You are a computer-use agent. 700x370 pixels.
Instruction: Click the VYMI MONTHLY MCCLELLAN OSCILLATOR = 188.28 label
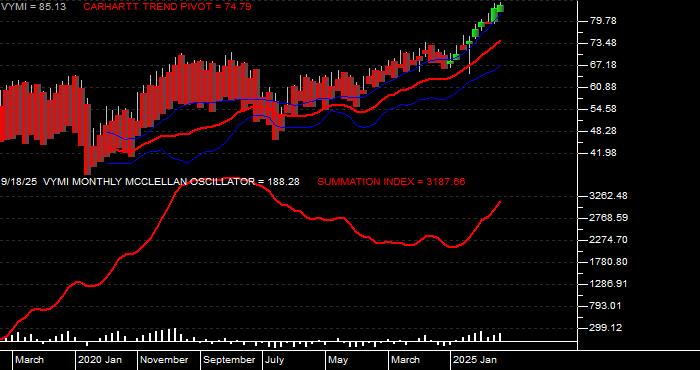(171, 182)
